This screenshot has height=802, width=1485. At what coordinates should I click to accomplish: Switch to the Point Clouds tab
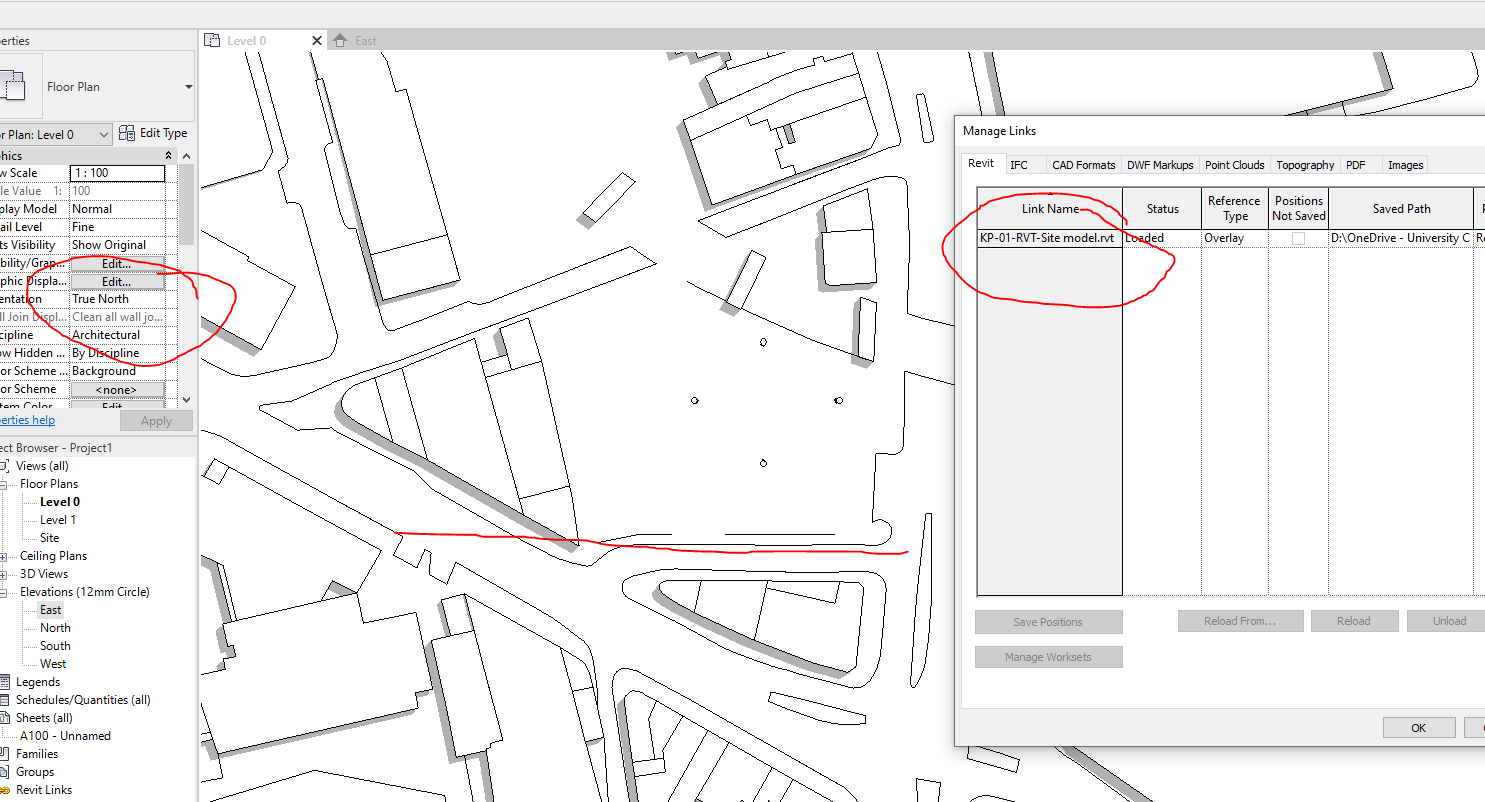pyautogui.click(x=1234, y=165)
